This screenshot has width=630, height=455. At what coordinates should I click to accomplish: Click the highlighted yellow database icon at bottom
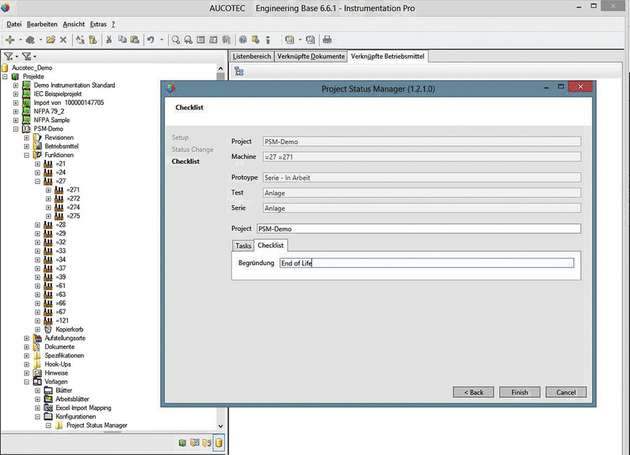219,443
